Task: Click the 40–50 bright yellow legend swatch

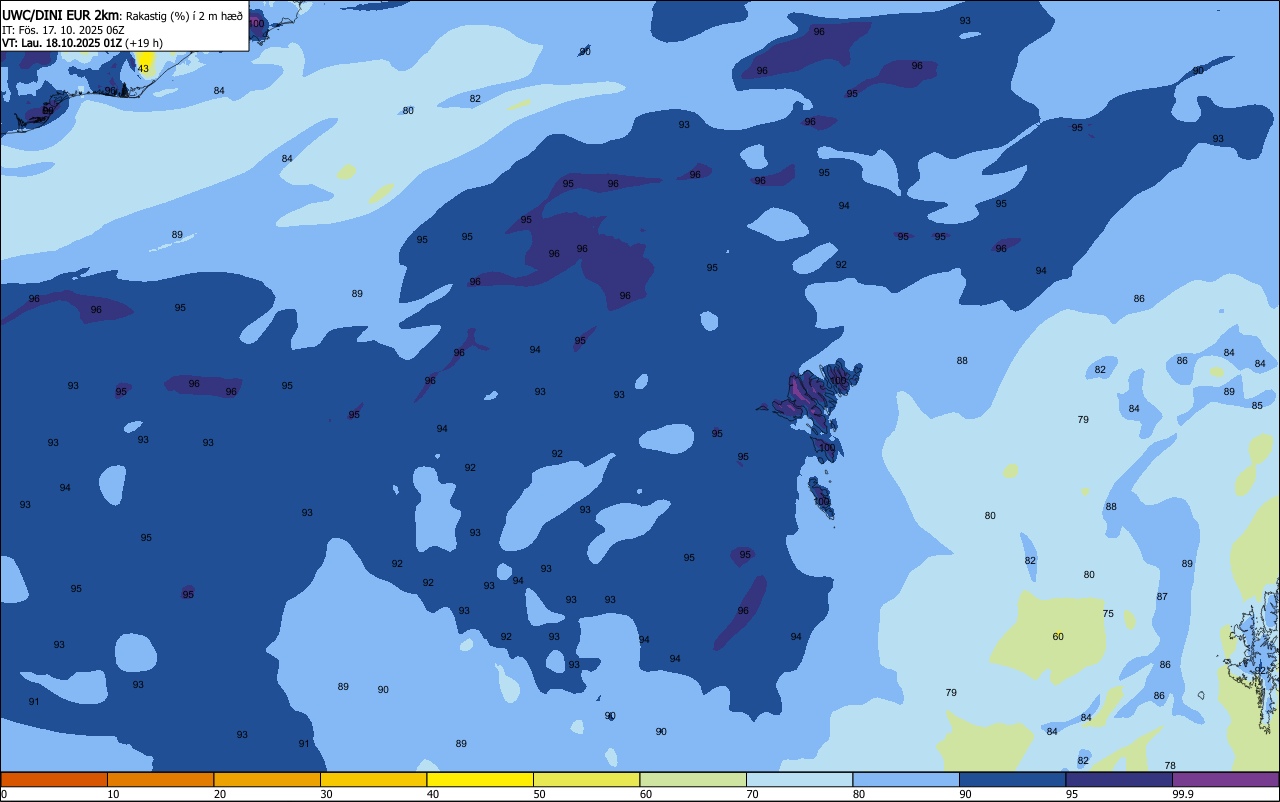Action: (480, 779)
